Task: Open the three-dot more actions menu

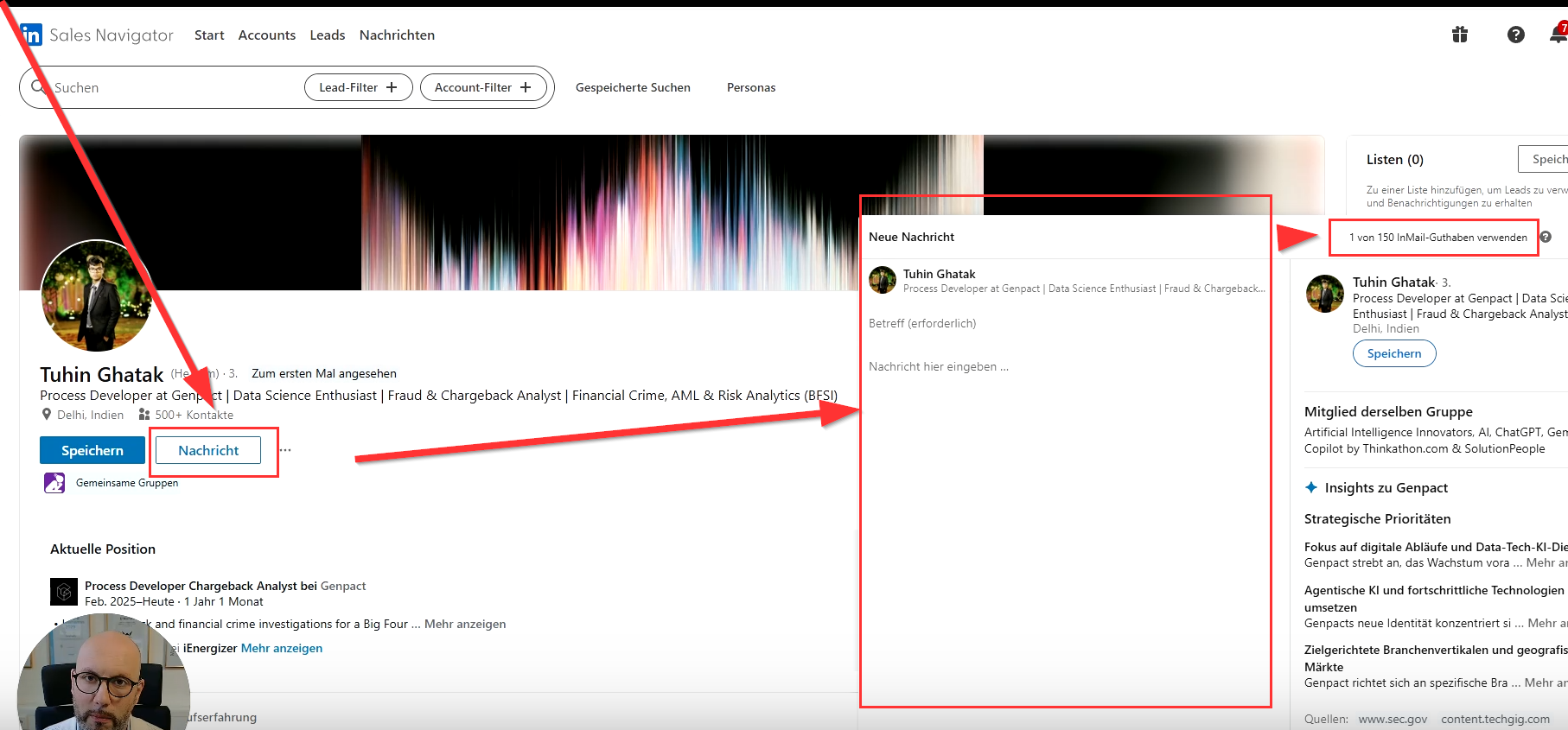Action: tap(285, 450)
